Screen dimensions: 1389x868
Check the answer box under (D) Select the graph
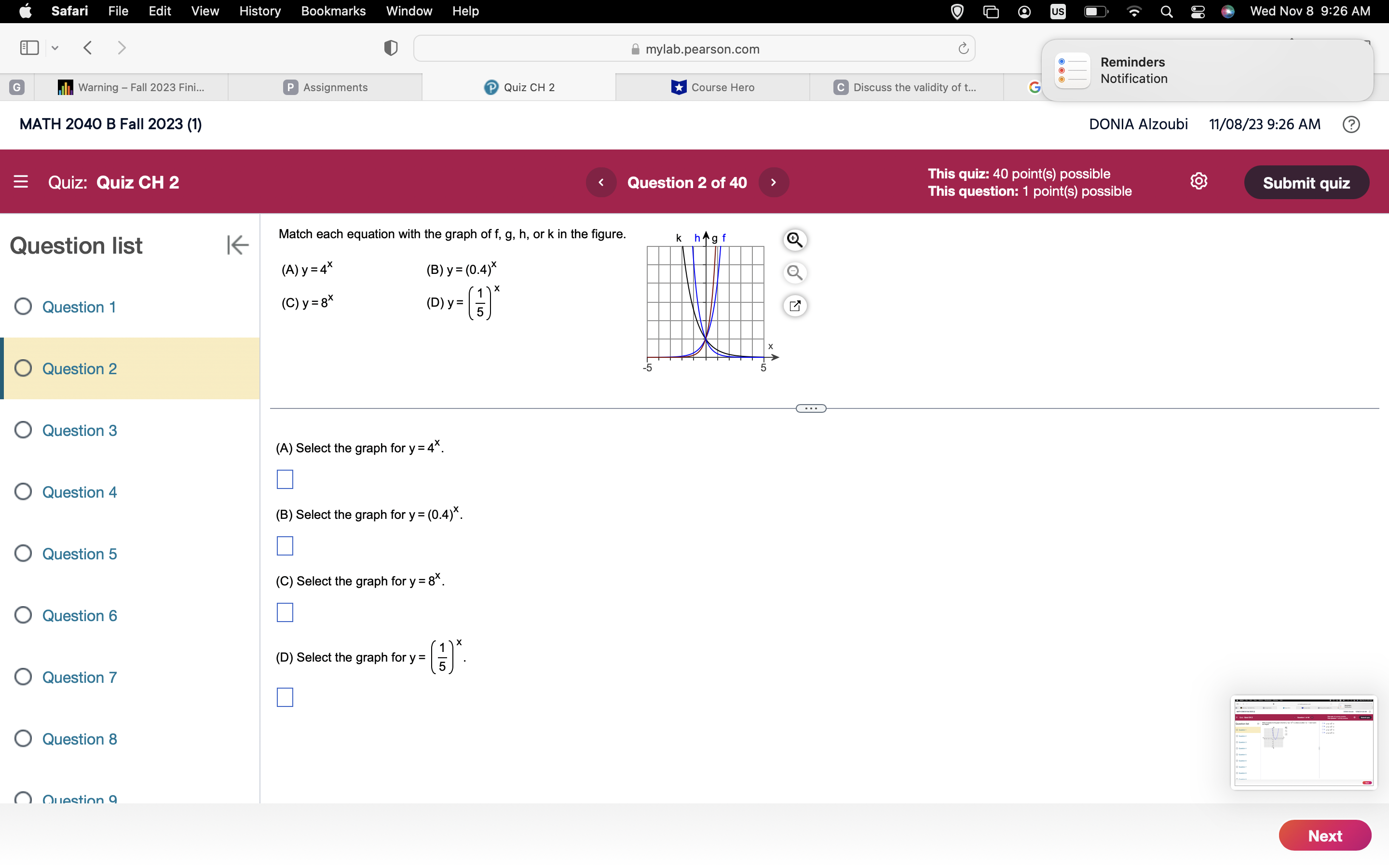coord(284,697)
